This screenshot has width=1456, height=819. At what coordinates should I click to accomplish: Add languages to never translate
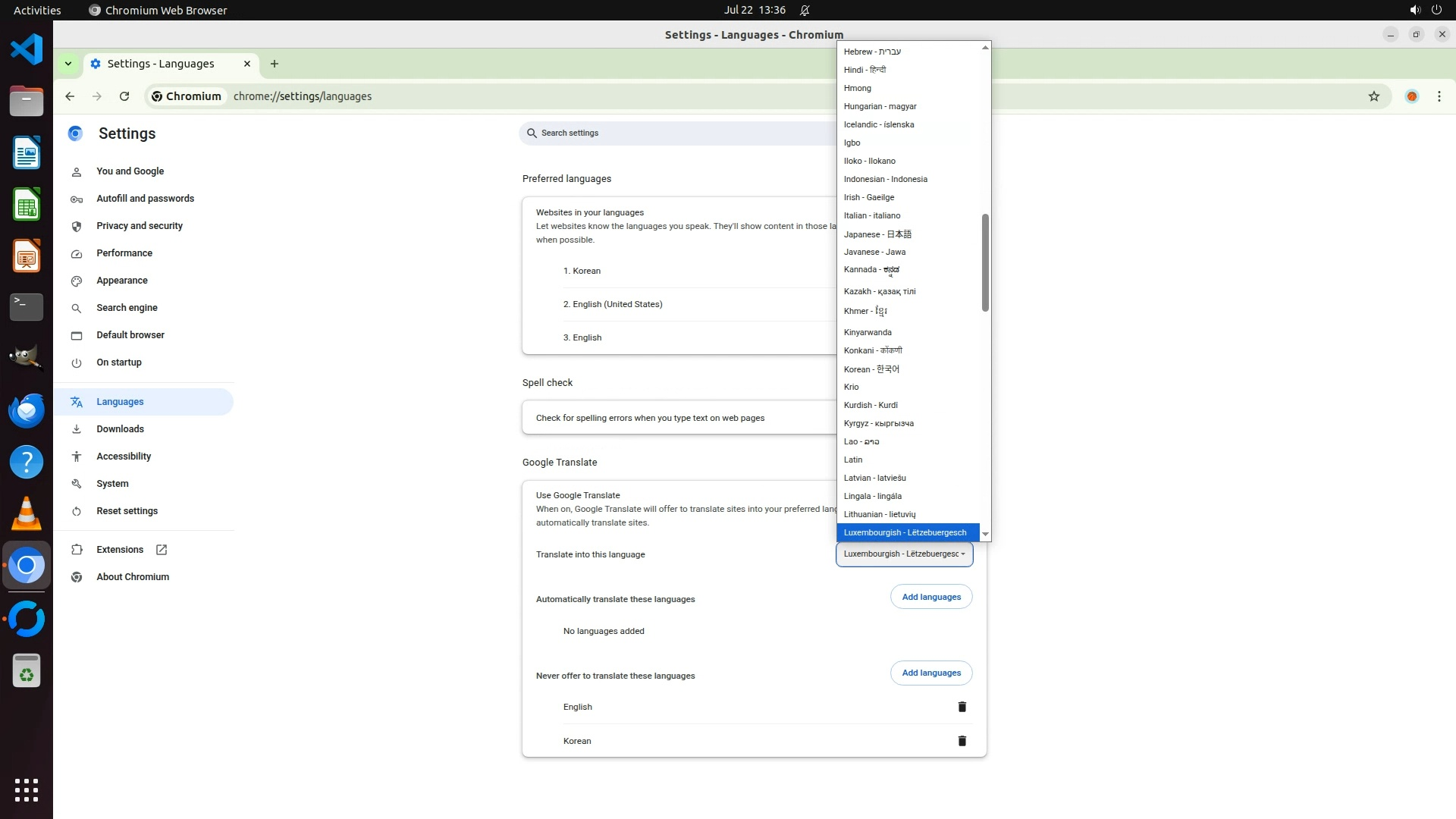click(x=930, y=673)
